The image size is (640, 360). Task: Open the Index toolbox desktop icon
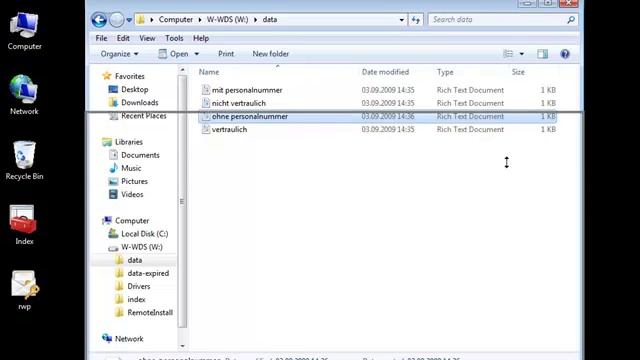24,225
